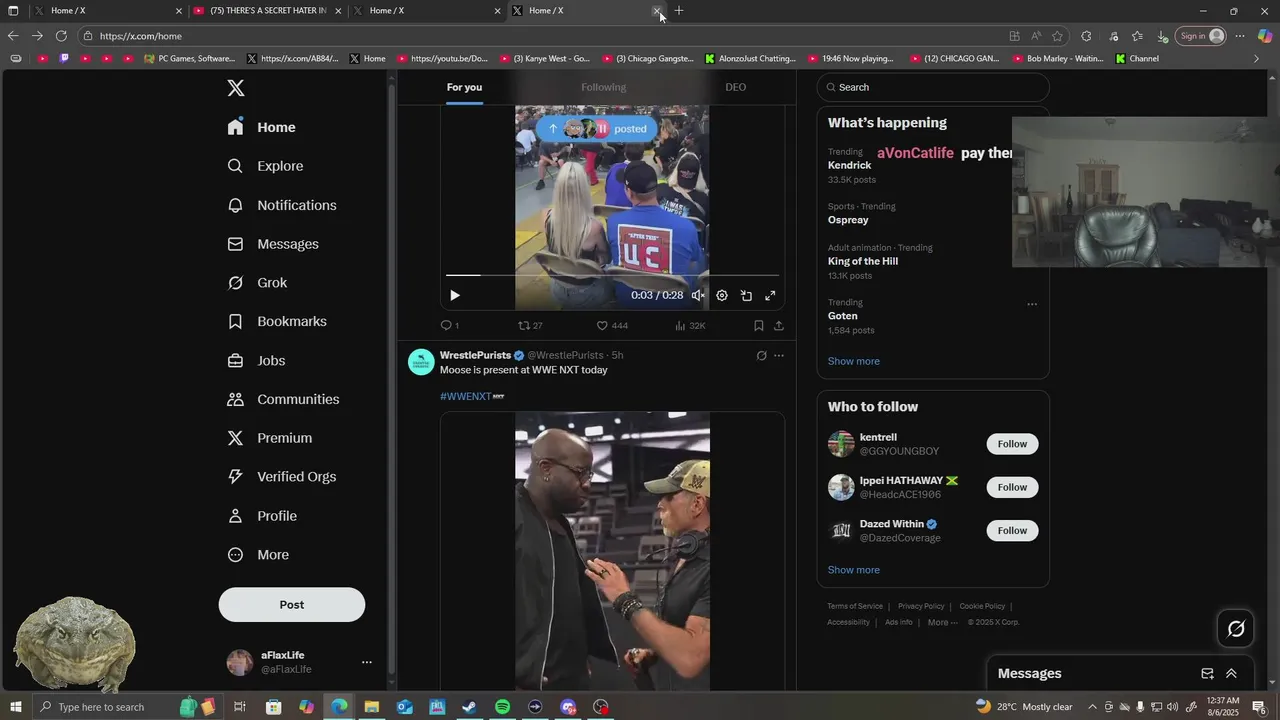
Task: Open more options on WrestlePurists post
Action: point(779,355)
